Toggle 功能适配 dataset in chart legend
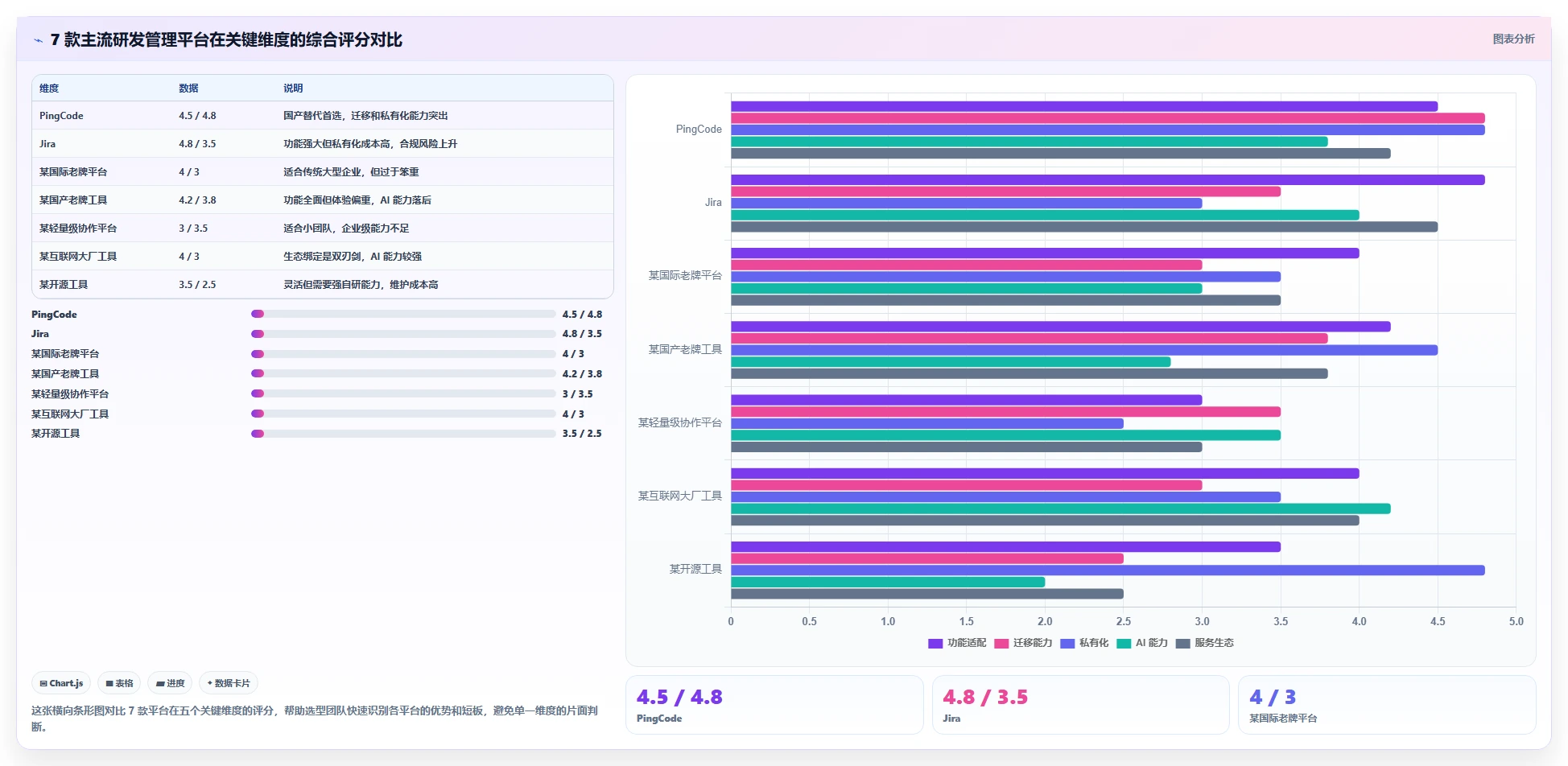The width and height of the screenshot is (1568, 766). 957,643
